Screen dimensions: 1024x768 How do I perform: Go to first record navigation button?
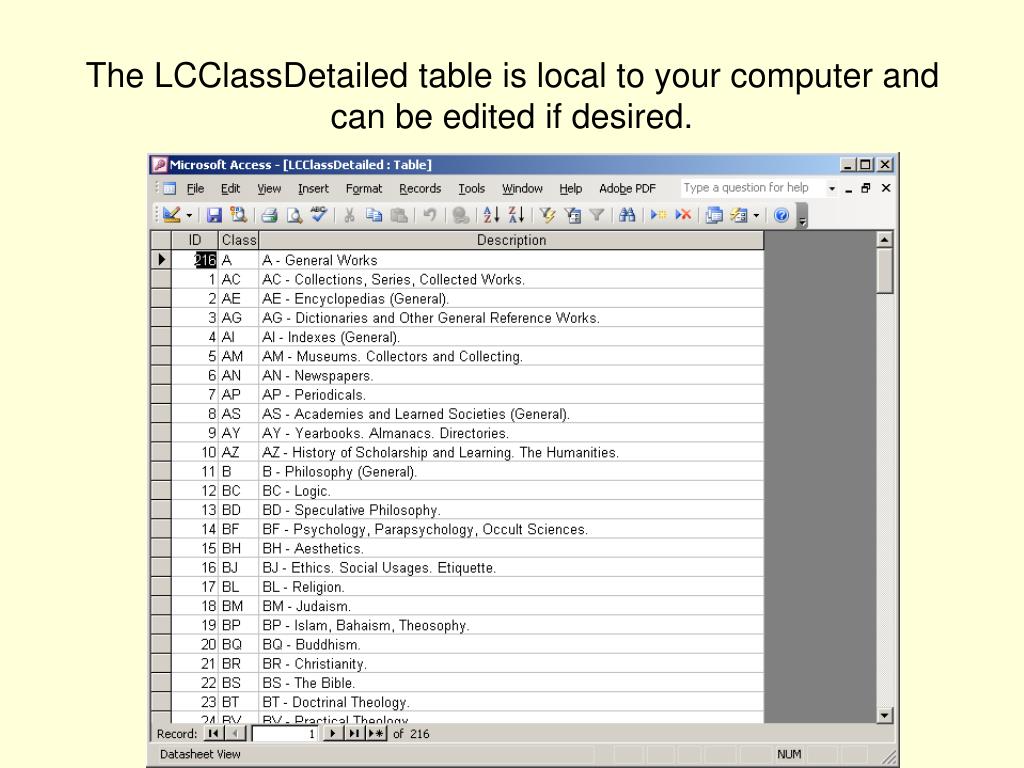[x=213, y=733]
